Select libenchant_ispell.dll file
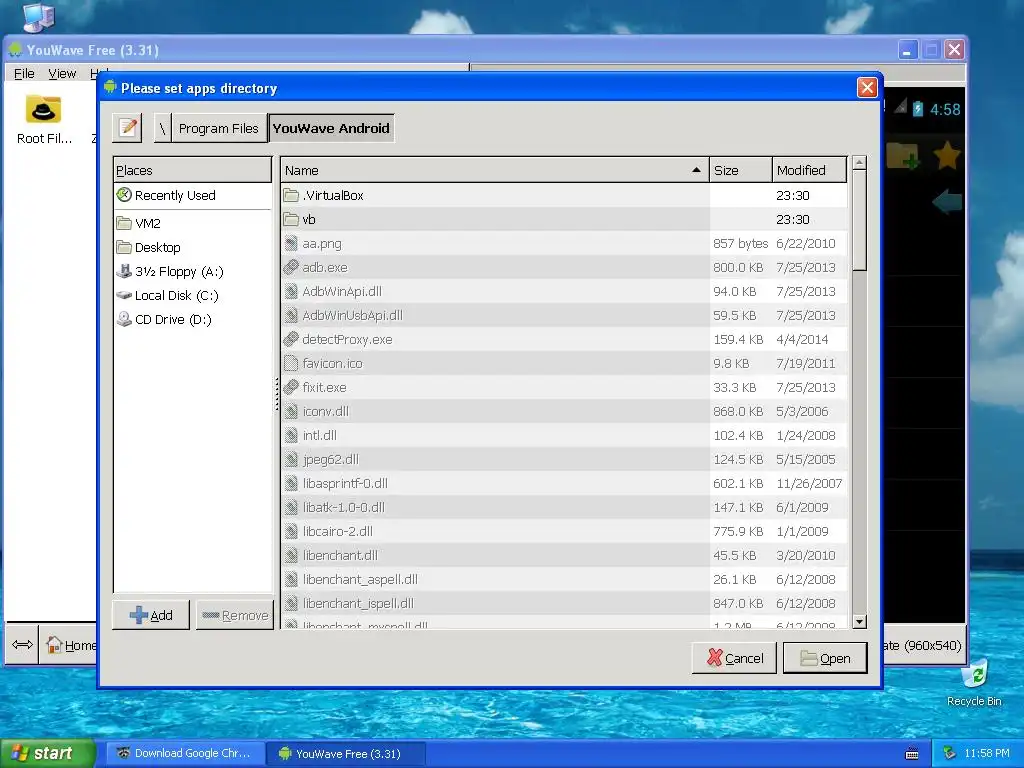 tap(565, 603)
